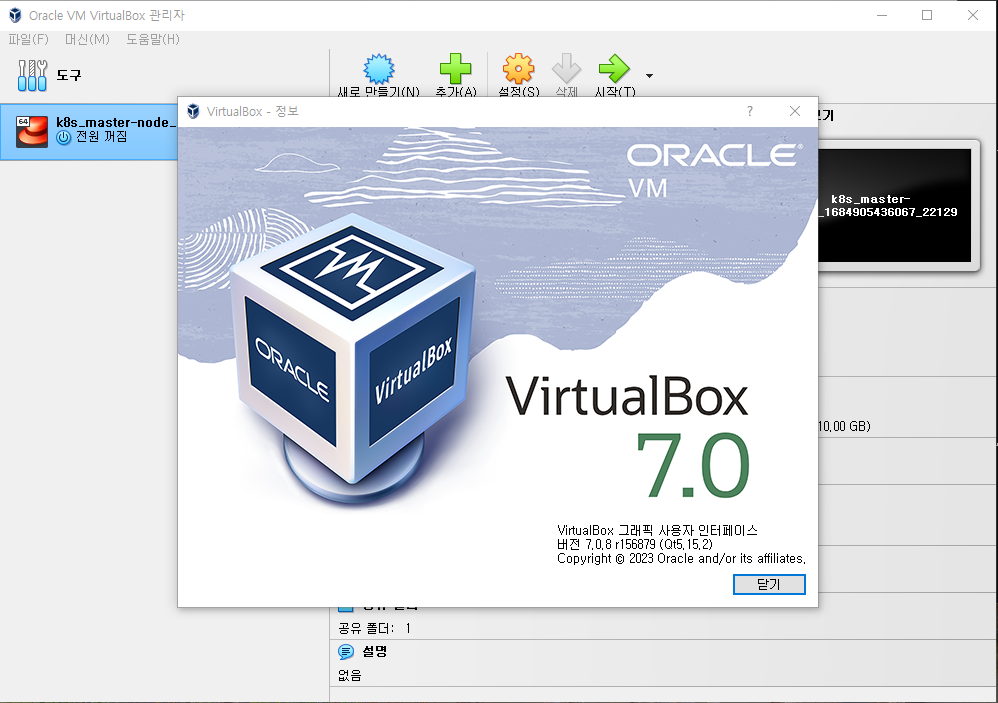
Task: Start the VM with the green arrow icon
Action: click(x=614, y=69)
